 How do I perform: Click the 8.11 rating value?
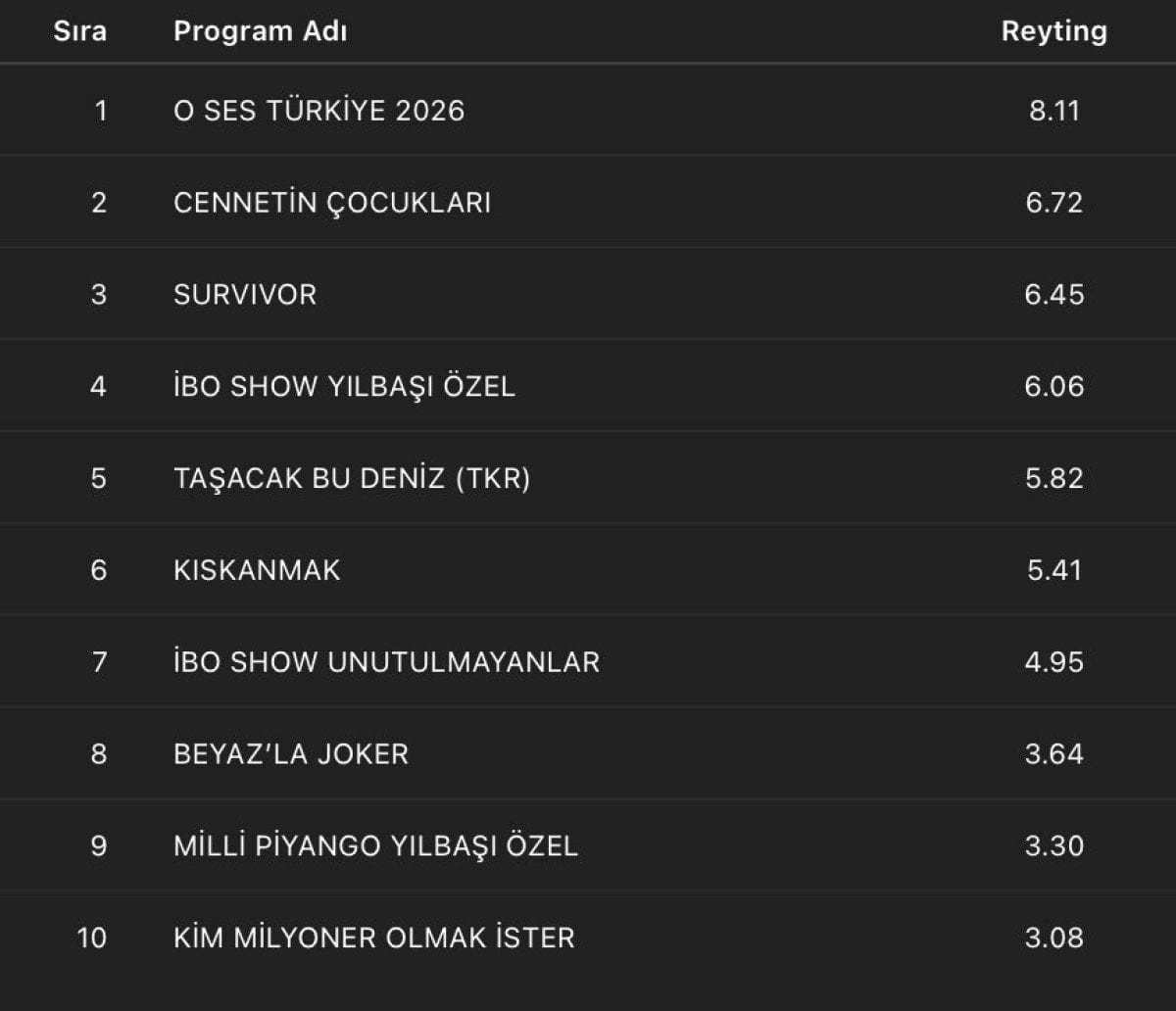(1053, 111)
